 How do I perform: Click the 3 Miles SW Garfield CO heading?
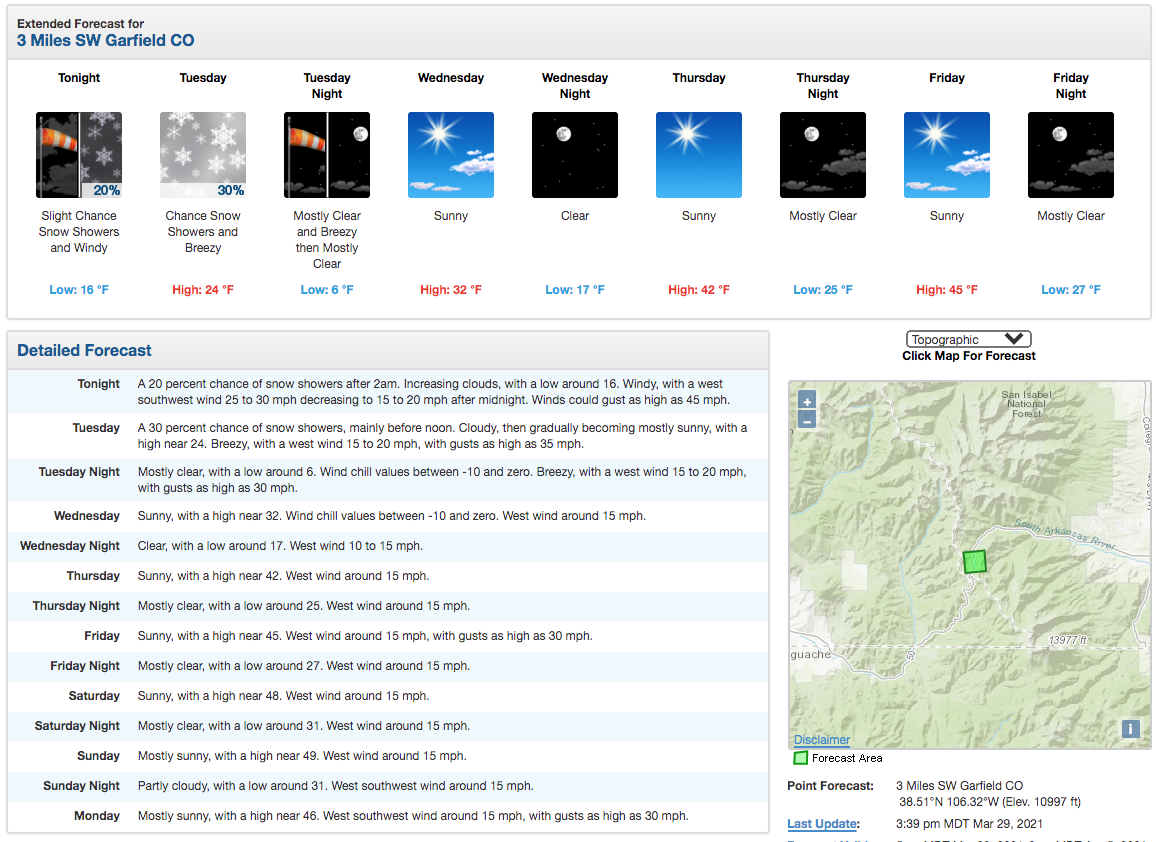pos(105,41)
